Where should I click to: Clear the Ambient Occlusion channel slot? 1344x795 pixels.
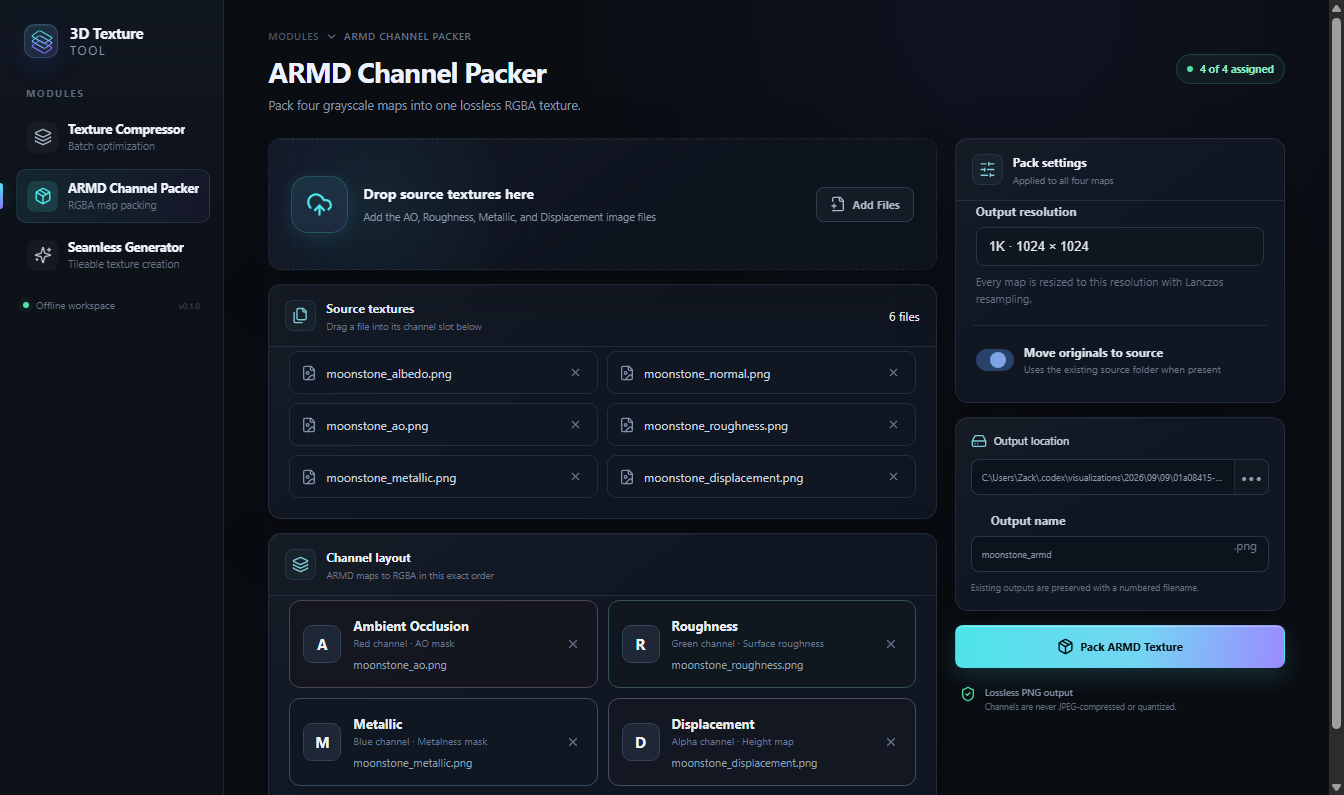573,644
